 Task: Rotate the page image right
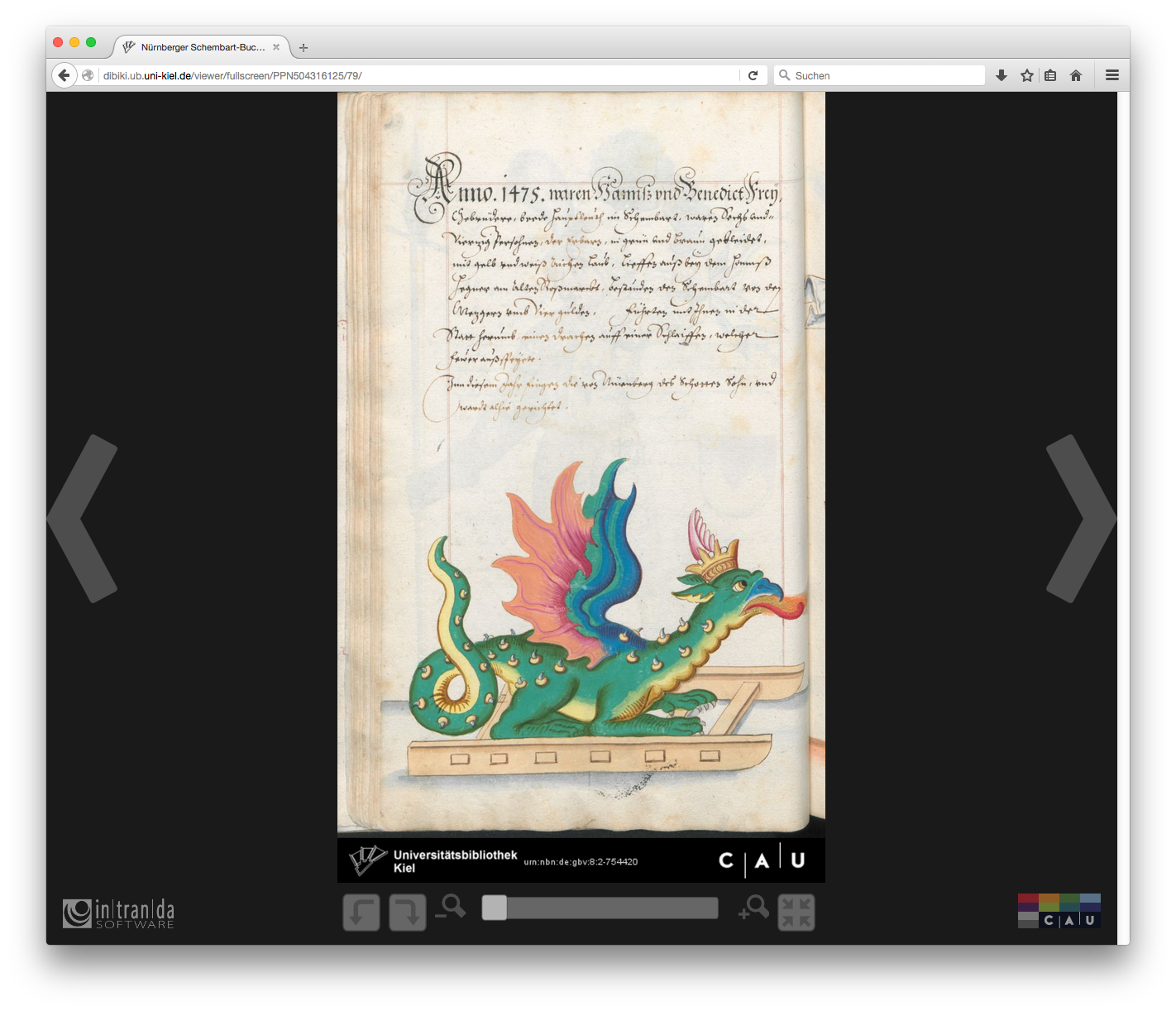coord(408,913)
